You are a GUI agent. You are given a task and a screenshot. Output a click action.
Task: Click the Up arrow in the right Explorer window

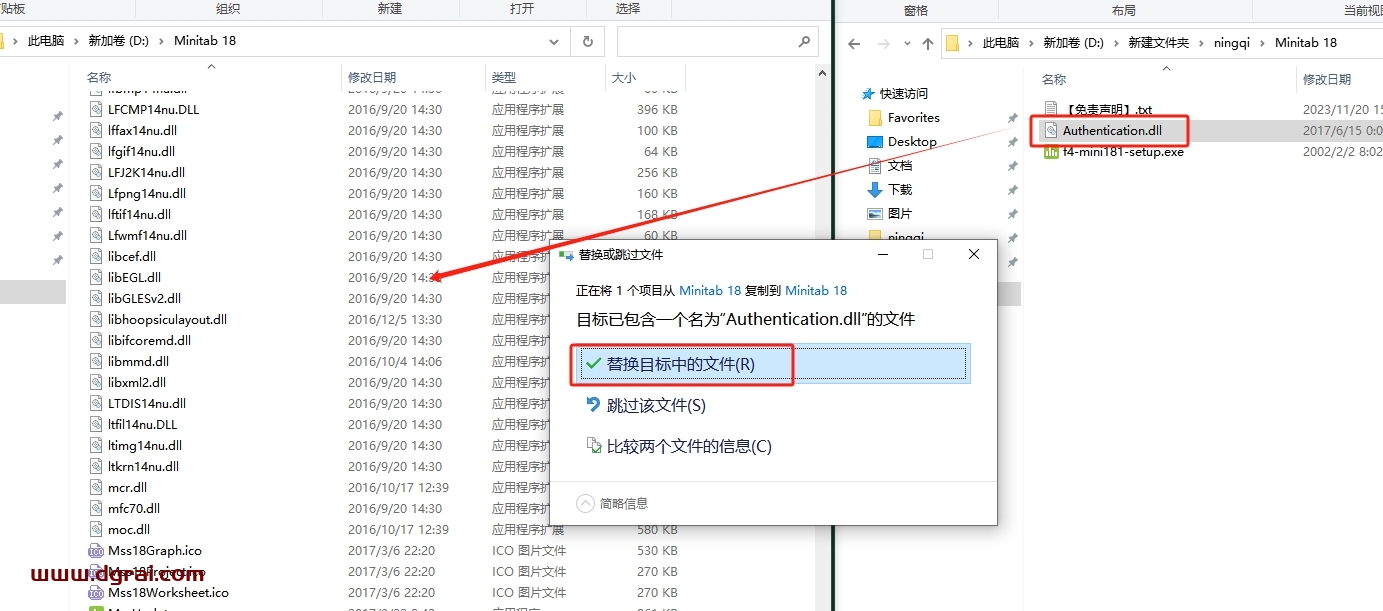click(x=928, y=43)
